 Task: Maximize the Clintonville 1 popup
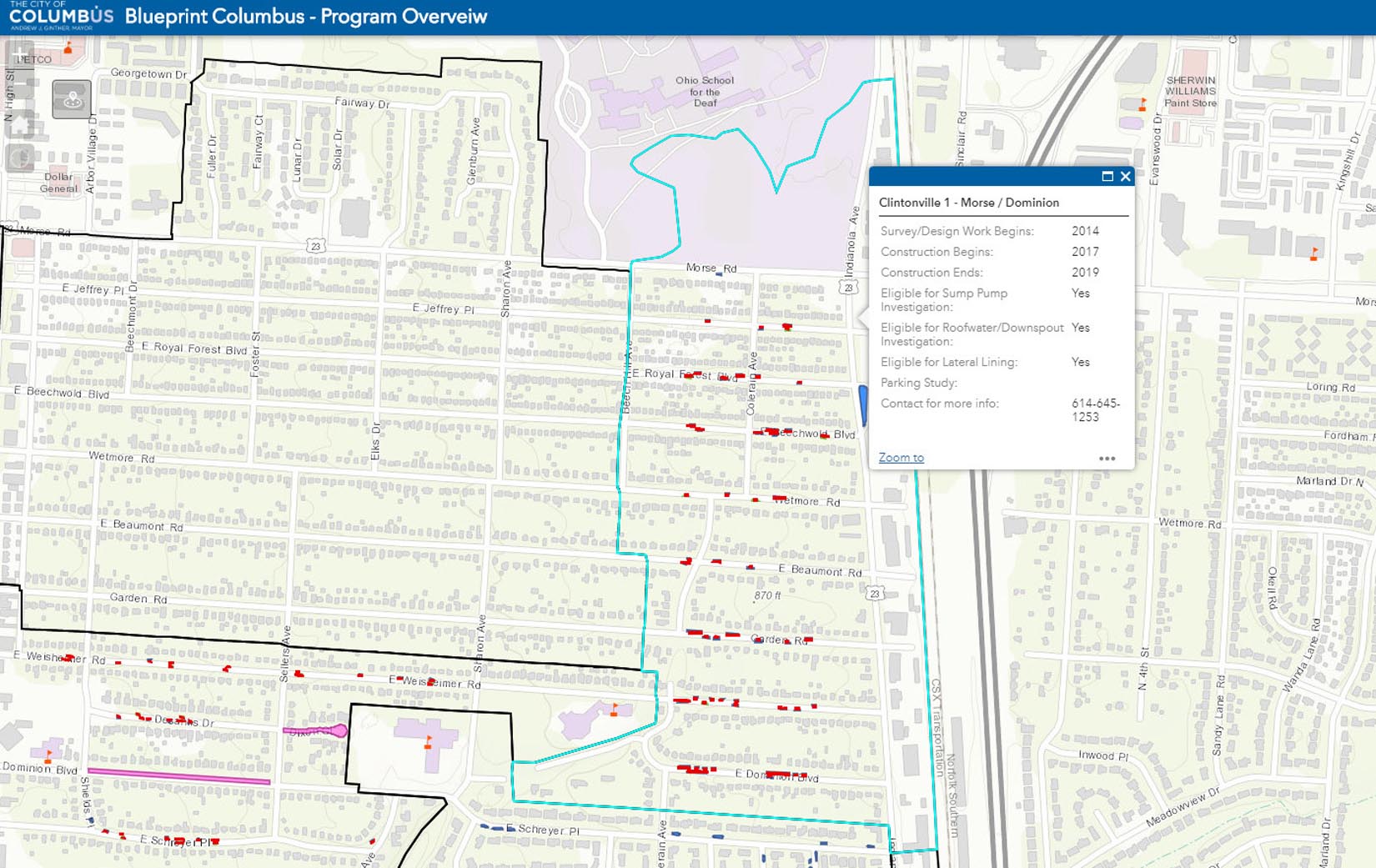(1107, 177)
